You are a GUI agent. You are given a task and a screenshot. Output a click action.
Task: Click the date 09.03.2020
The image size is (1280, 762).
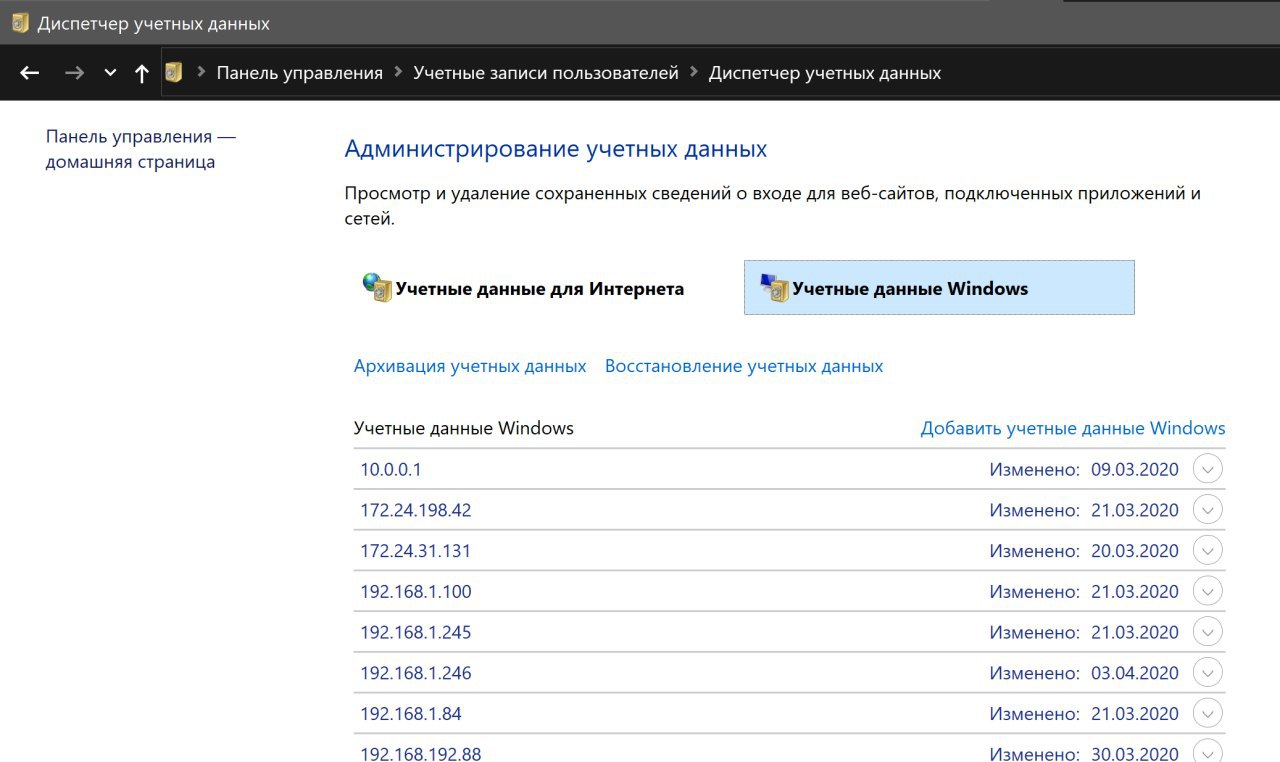click(1135, 469)
